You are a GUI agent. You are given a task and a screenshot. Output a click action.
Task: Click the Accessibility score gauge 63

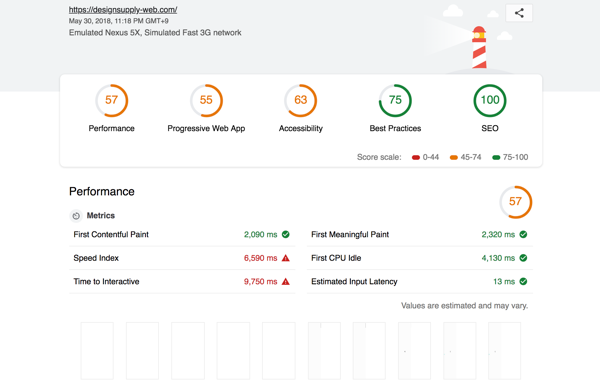coord(301,100)
